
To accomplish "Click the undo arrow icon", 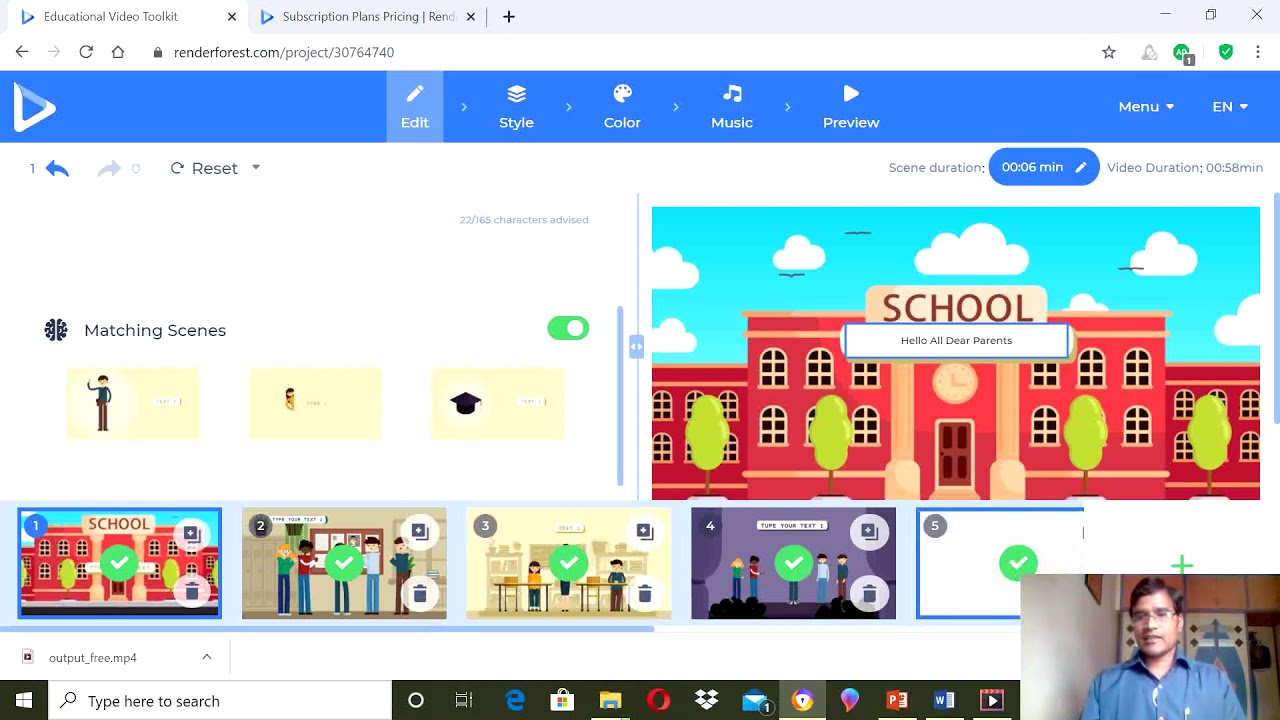I will (x=57, y=169).
